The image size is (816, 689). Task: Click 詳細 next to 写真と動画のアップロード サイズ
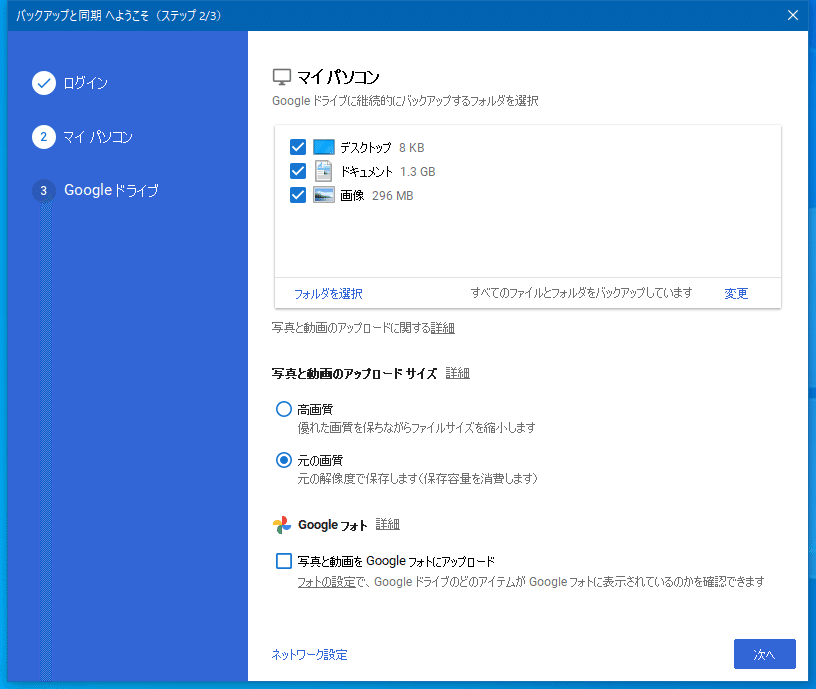[457, 372]
